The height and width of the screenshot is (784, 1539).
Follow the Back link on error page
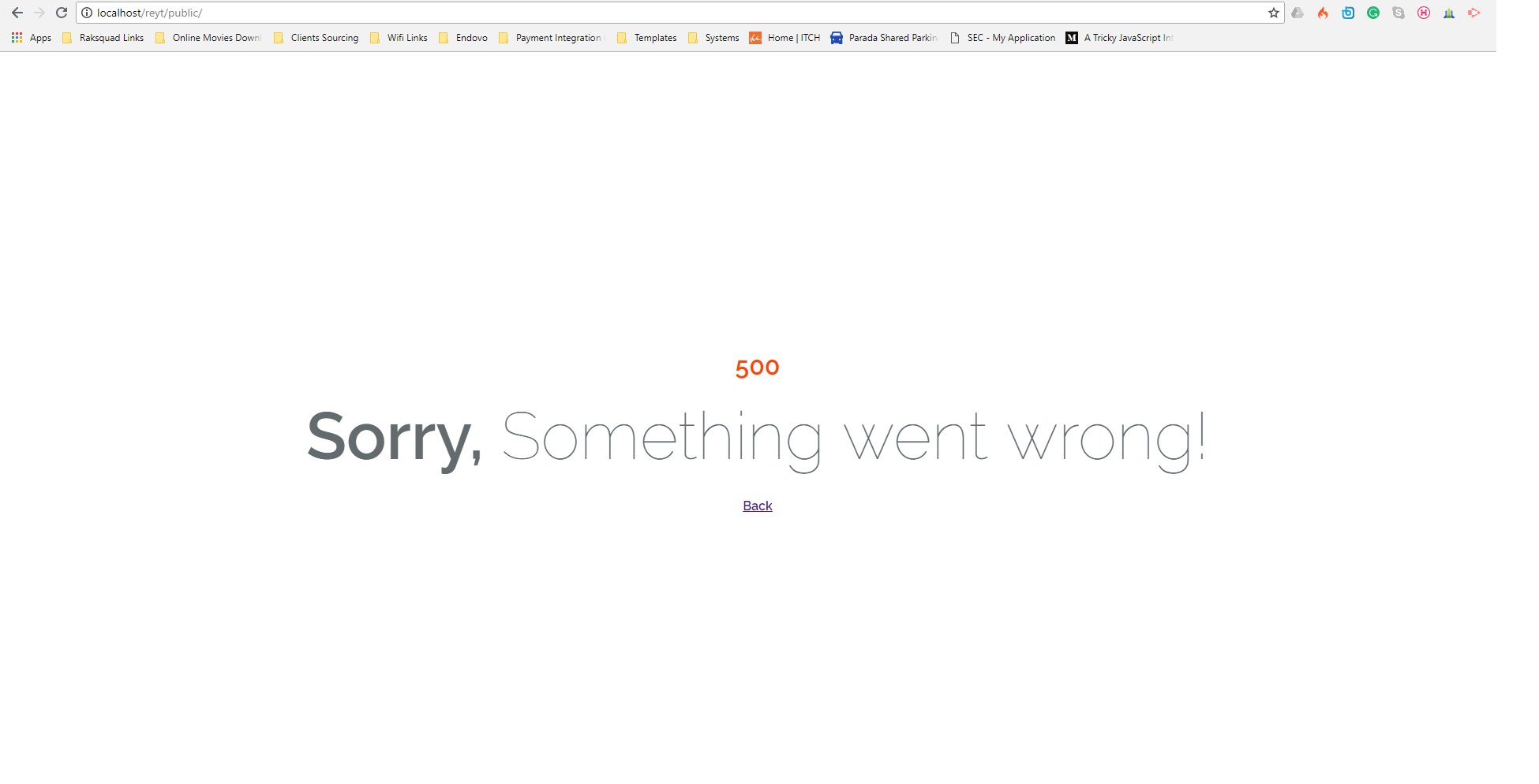[758, 506]
